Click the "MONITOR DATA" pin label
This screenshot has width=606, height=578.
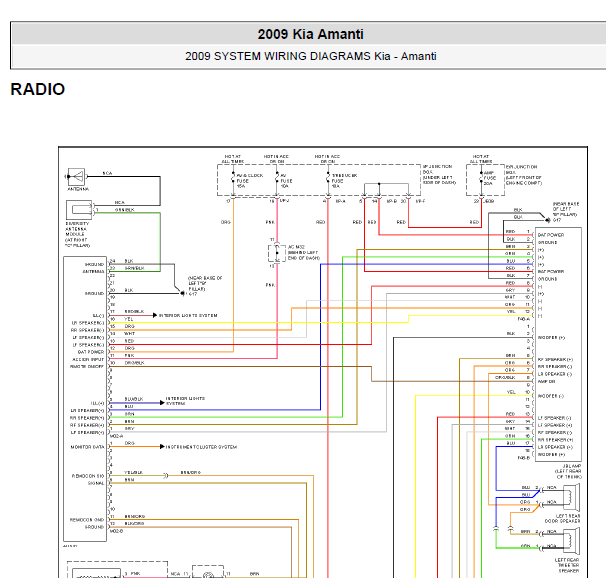point(87,447)
